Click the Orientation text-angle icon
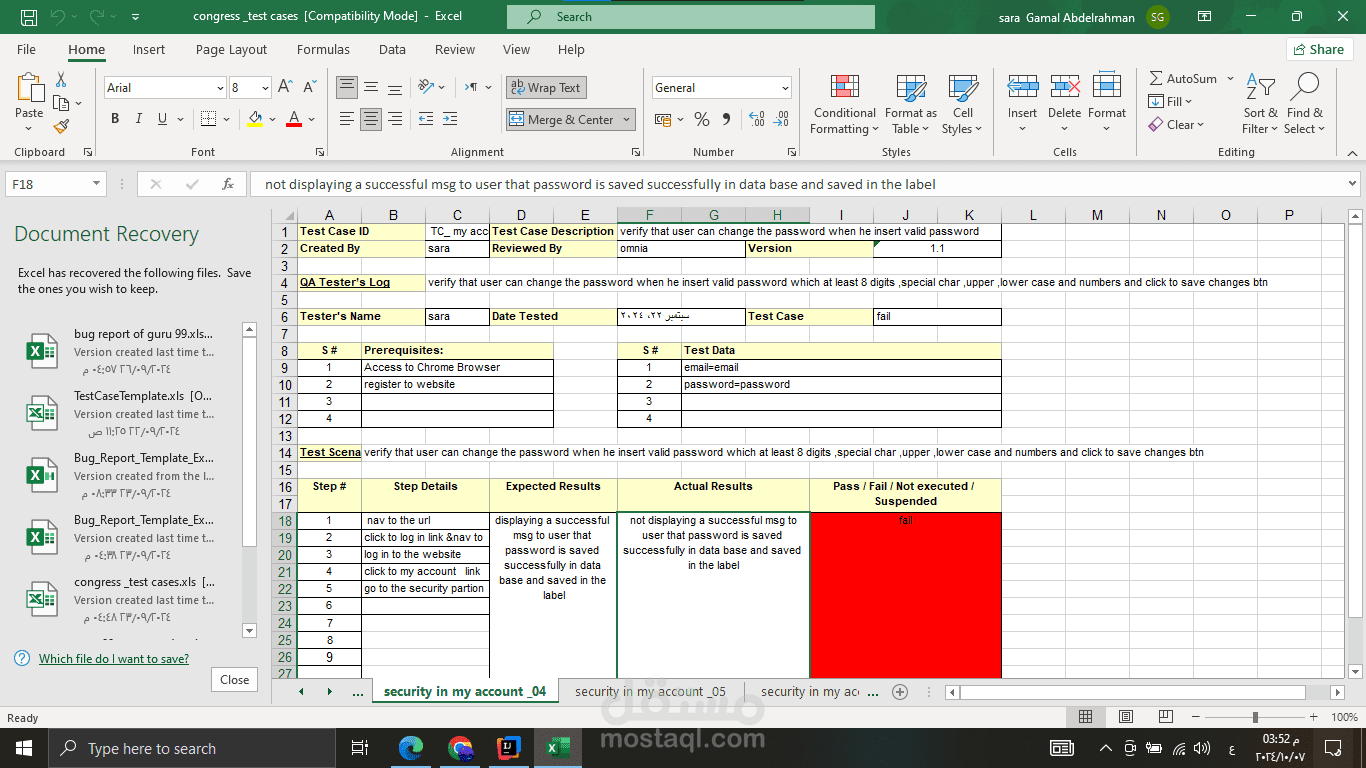Viewport: 1366px width, 768px height. pos(427,87)
